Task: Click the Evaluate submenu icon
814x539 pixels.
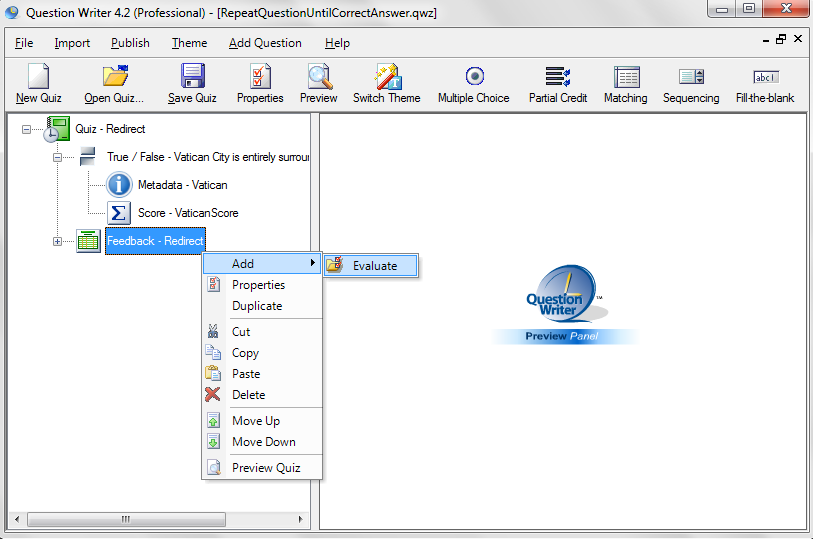Action: [x=334, y=265]
